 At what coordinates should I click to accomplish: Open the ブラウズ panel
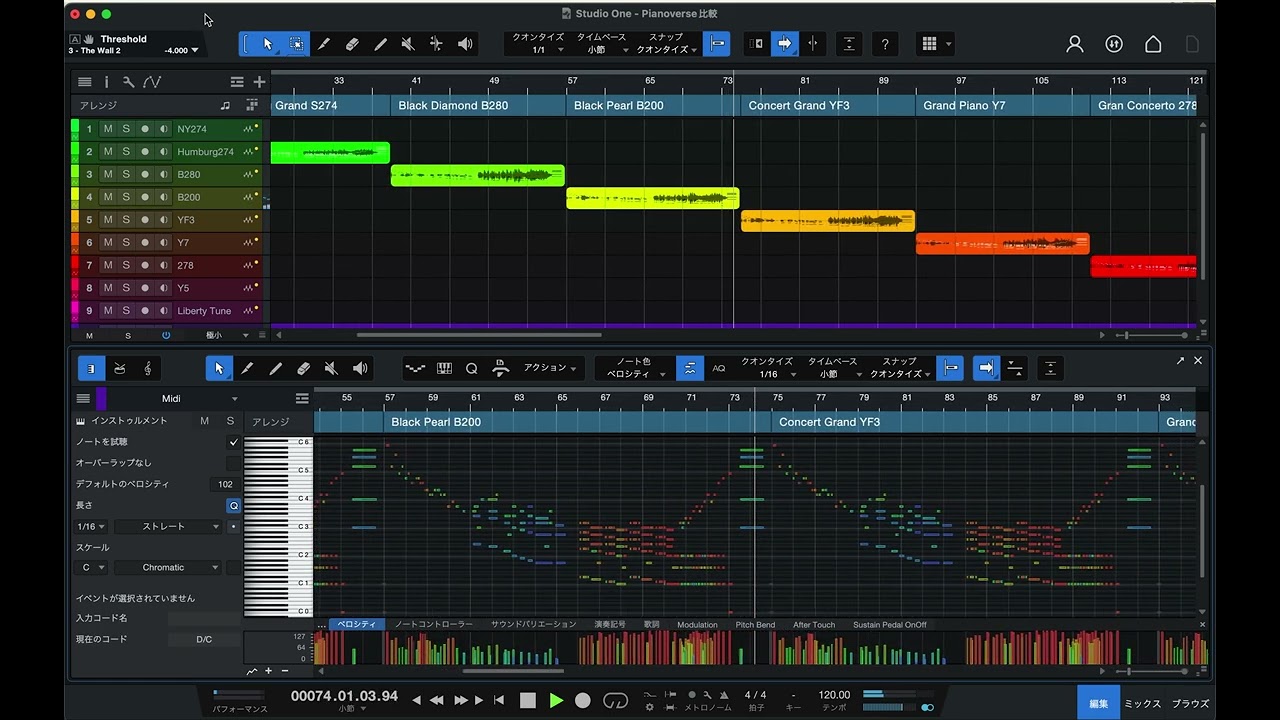(1190, 704)
